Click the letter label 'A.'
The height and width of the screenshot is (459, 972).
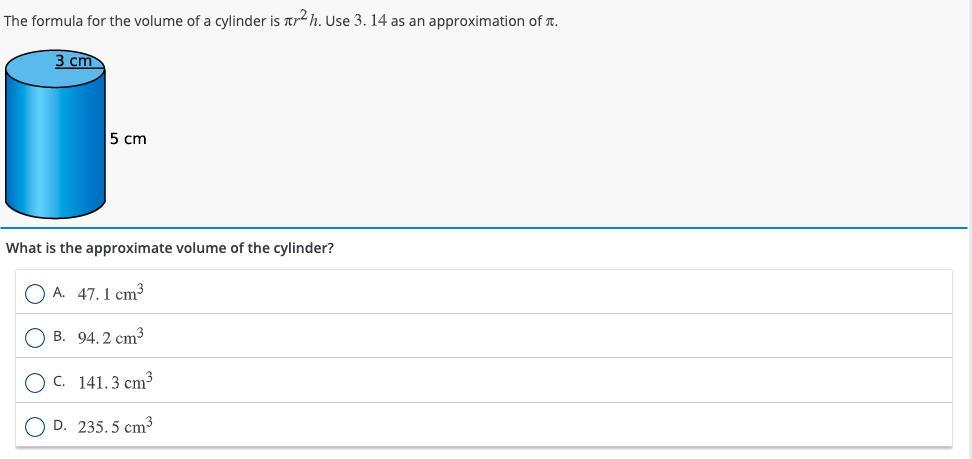coord(60,294)
